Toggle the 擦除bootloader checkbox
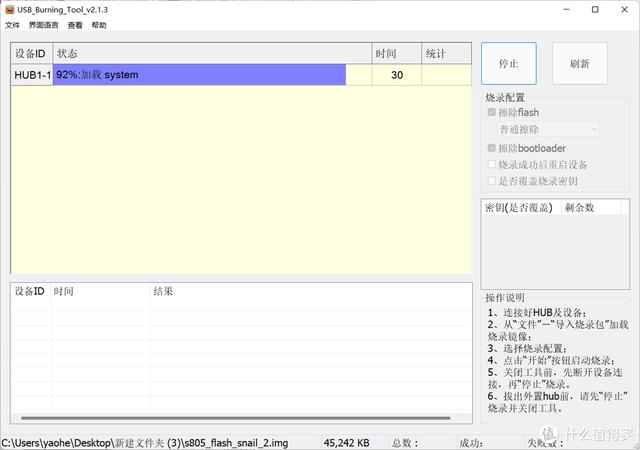Screen dimensions: 640x450 click(x=491, y=148)
